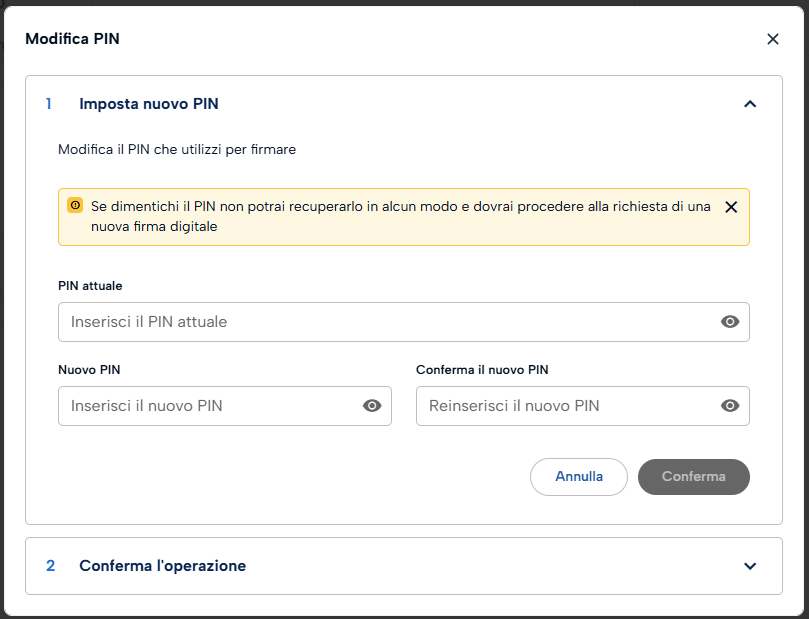Click the grey Conferma button
This screenshot has width=809, height=619.
pyautogui.click(x=693, y=477)
